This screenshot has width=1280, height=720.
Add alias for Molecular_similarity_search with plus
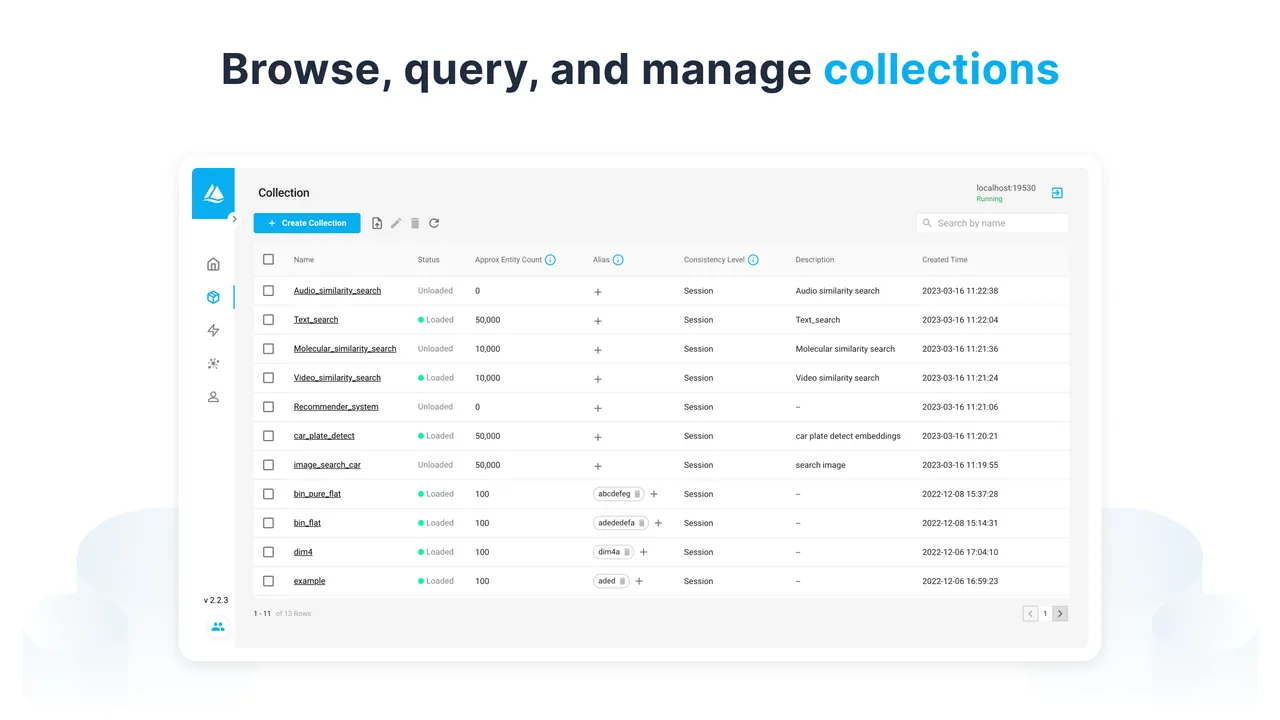(598, 350)
